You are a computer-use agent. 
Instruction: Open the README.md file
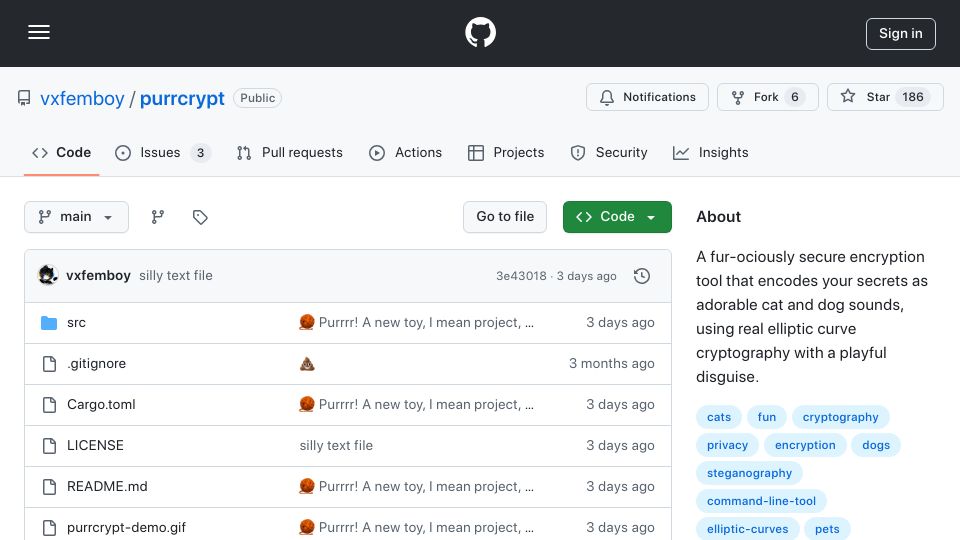(107, 487)
